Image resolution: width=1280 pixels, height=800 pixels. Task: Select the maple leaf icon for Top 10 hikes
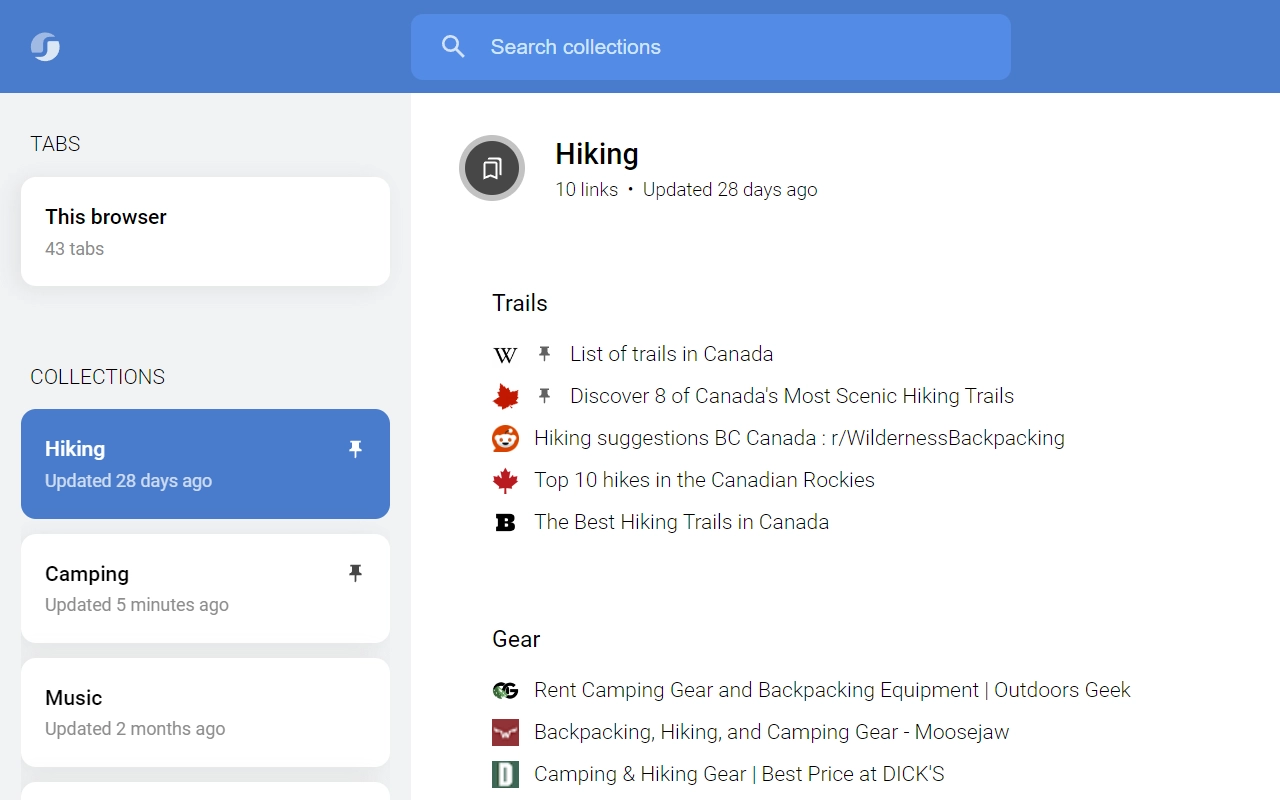505,480
